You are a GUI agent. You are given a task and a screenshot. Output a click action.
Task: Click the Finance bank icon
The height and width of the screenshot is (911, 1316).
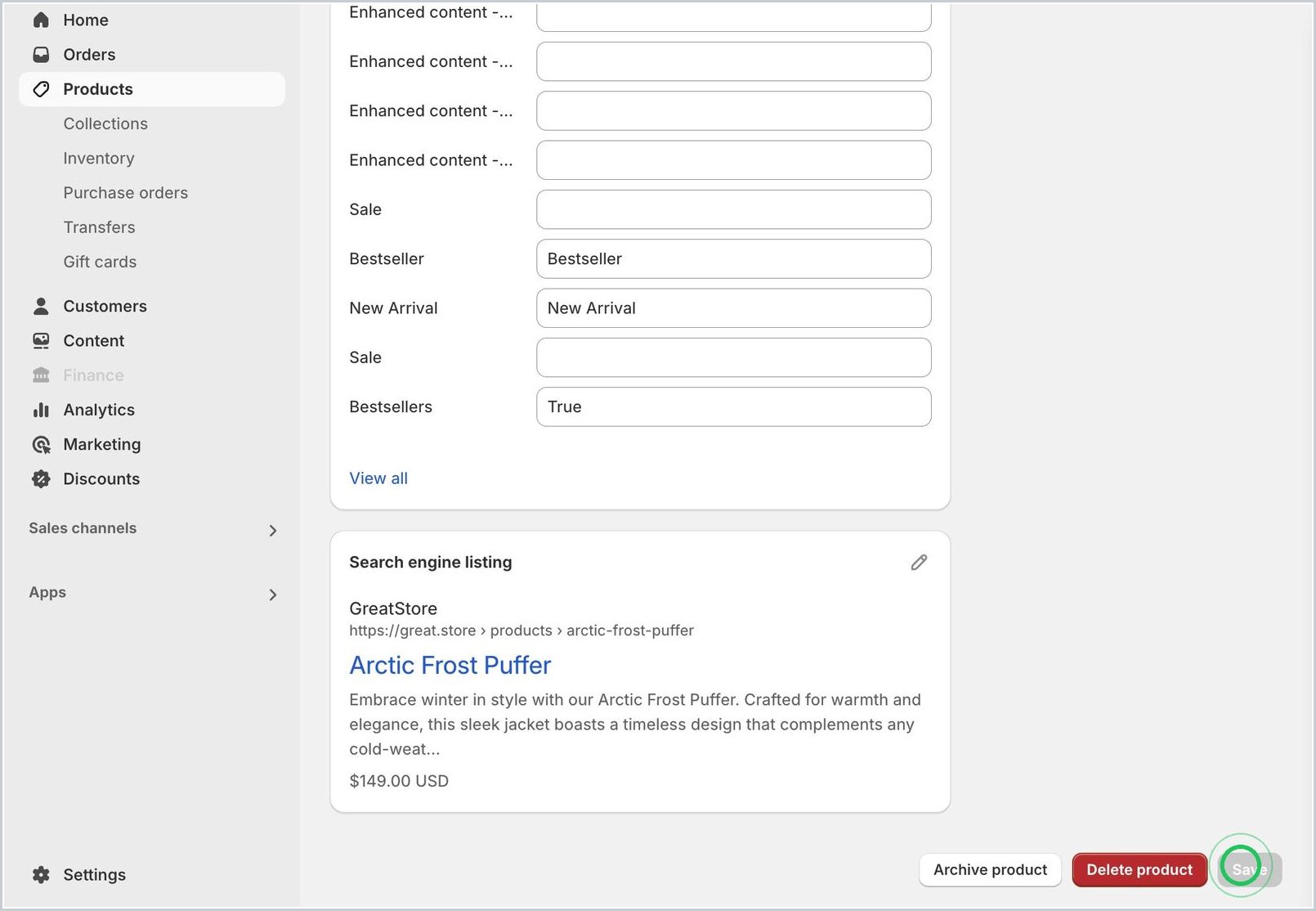[x=41, y=375]
